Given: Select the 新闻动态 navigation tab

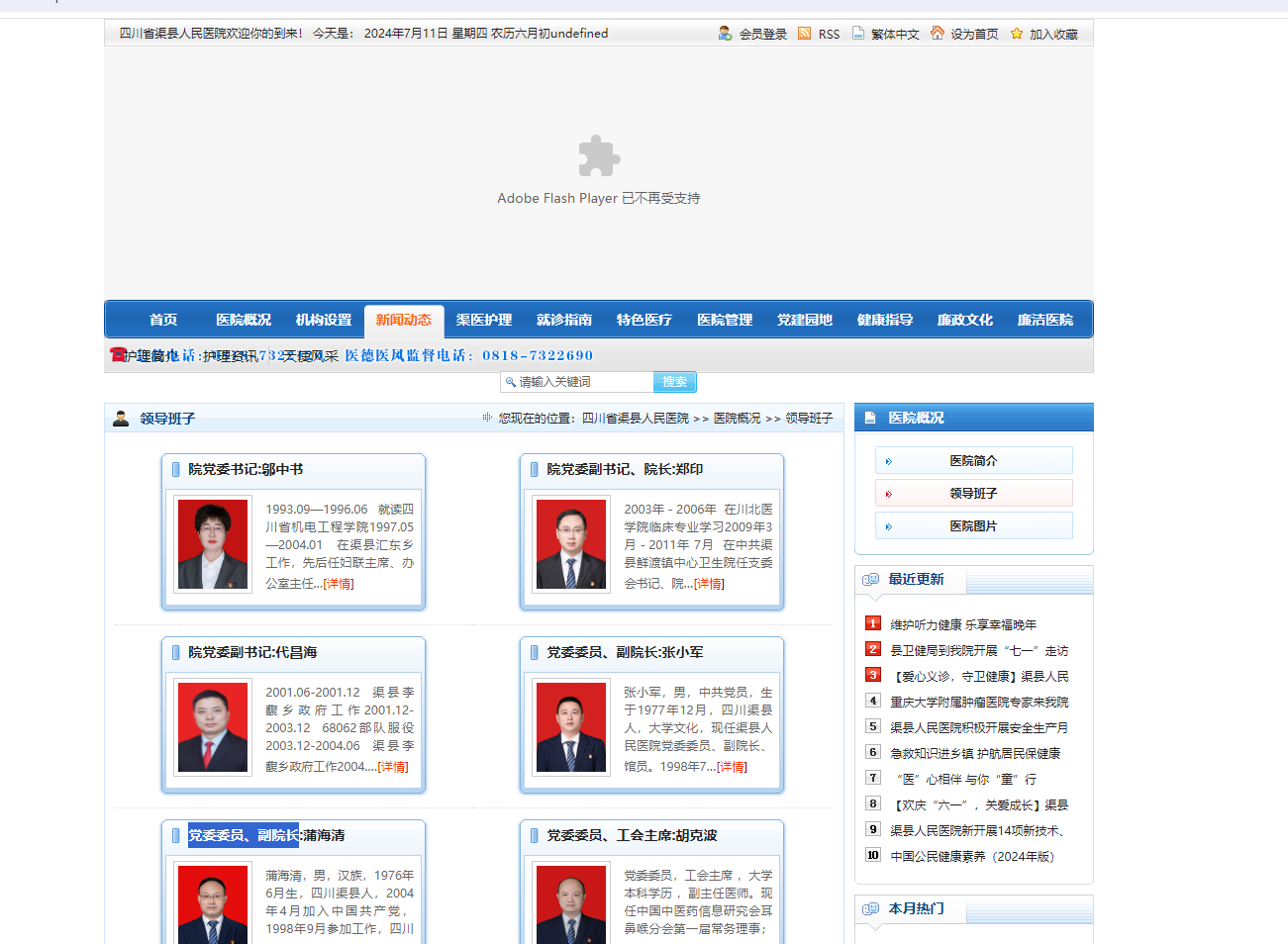Looking at the screenshot, I should pos(404,320).
